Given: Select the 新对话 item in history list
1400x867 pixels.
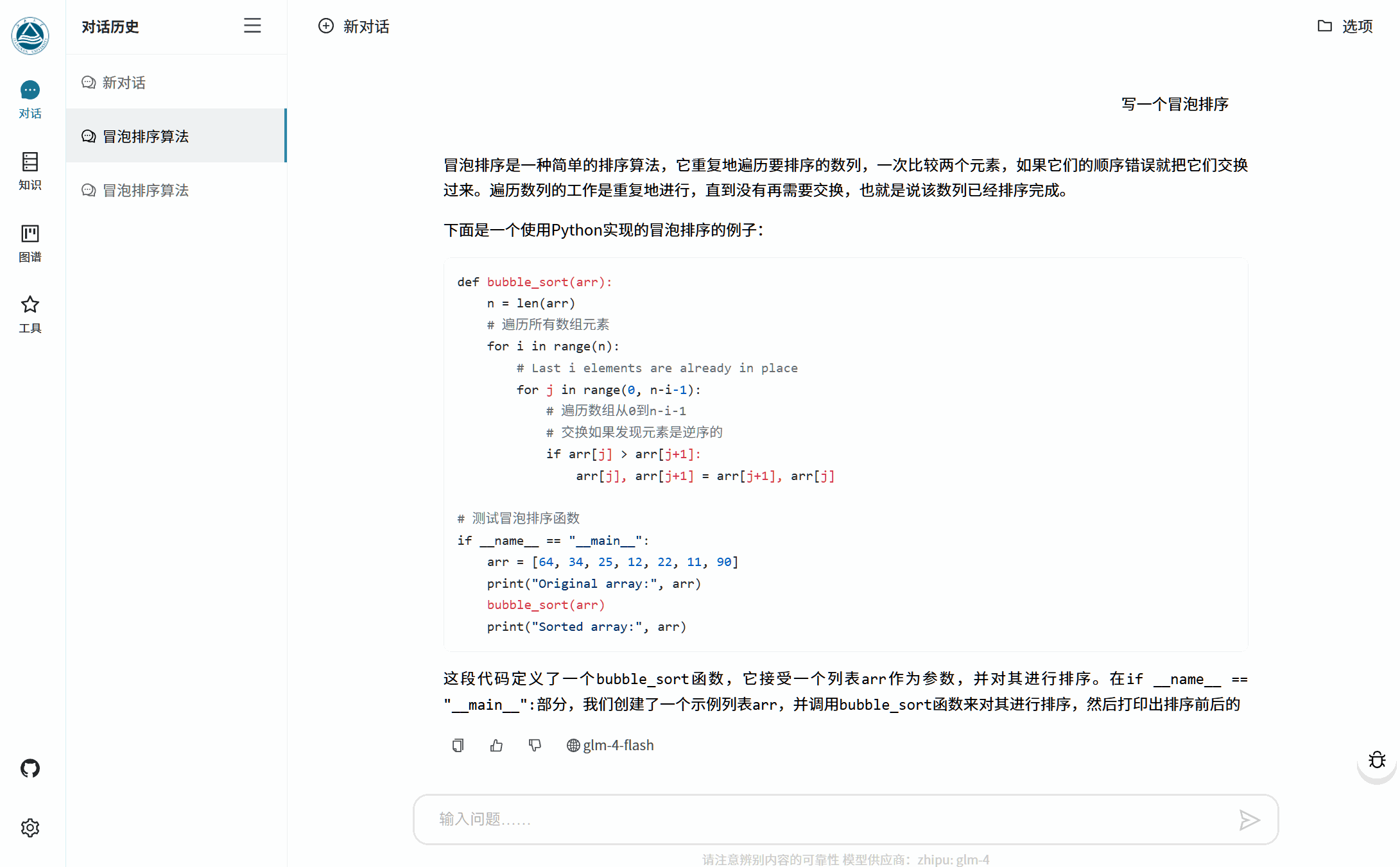Looking at the screenshot, I should click(x=124, y=83).
